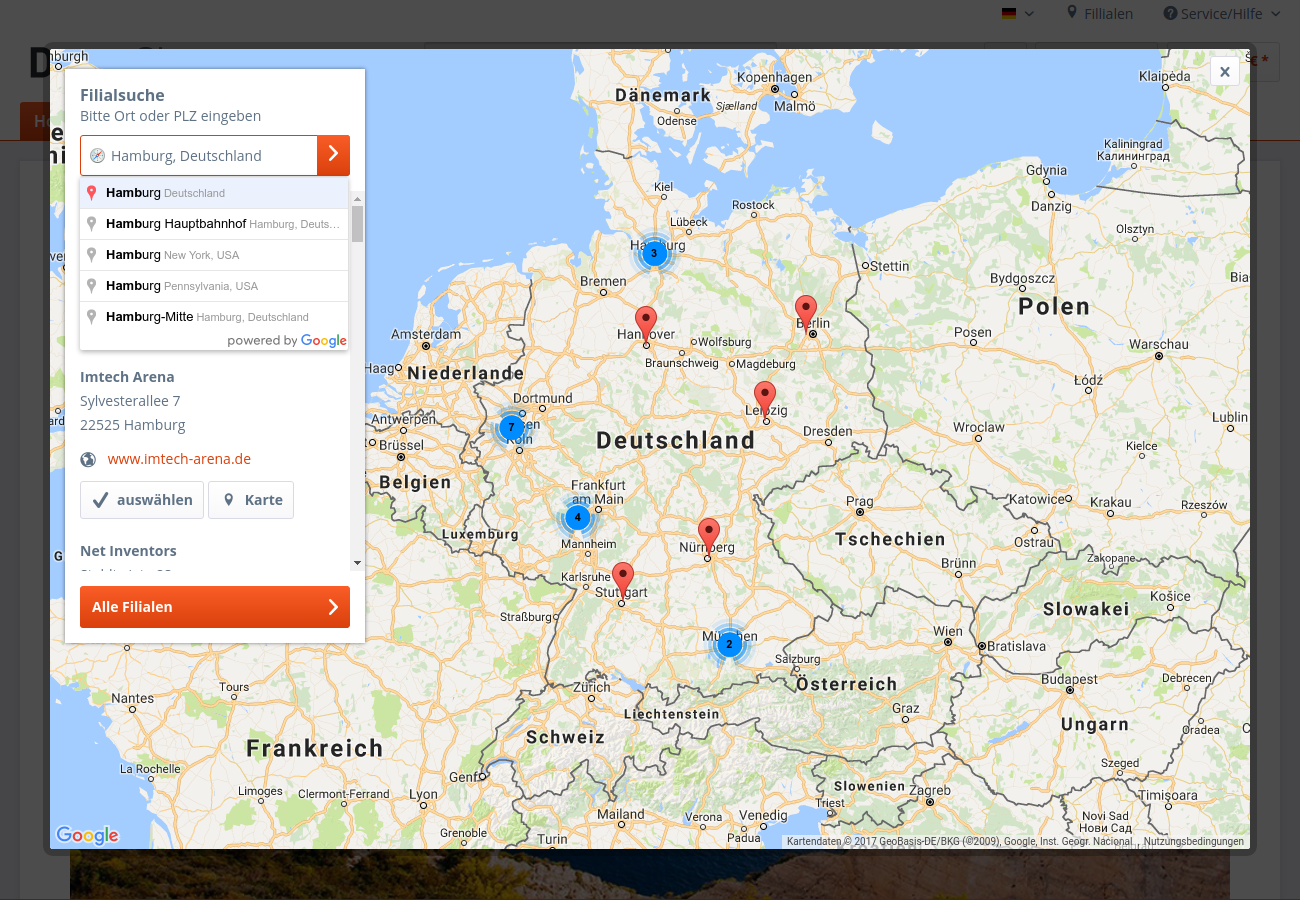Click the Österreich label on the map
Viewport: 1300px width, 900px height.
(847, 685)
